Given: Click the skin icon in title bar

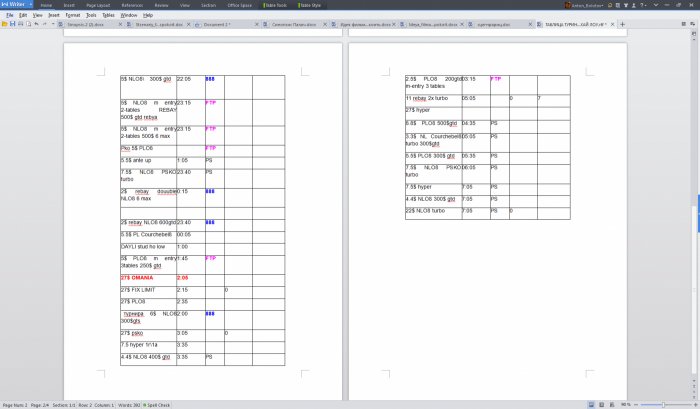Looking at the screenshot, I should 618,5.
